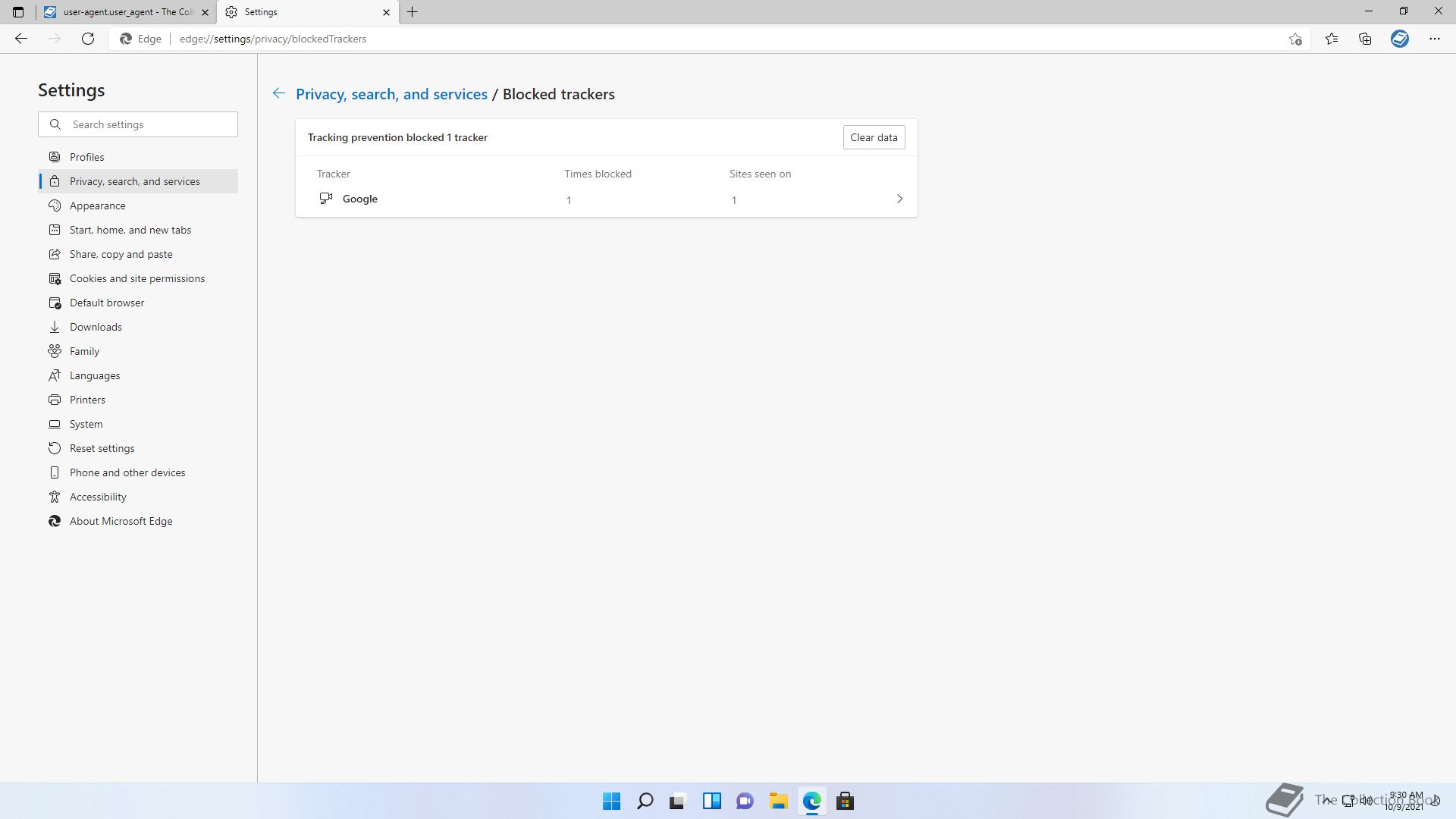Add this page to favorites star icon
Screen dimensions: 1456x819
coord(1295,39)
